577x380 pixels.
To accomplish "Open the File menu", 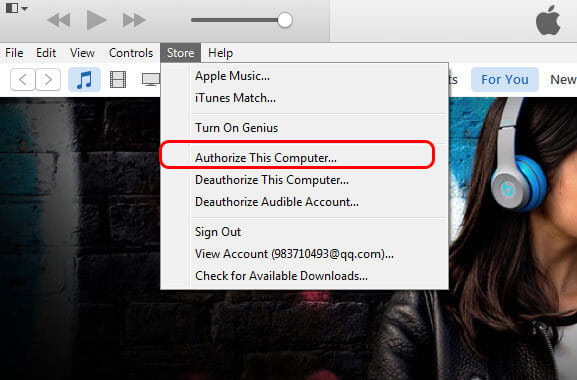I will tap(14, 53).
